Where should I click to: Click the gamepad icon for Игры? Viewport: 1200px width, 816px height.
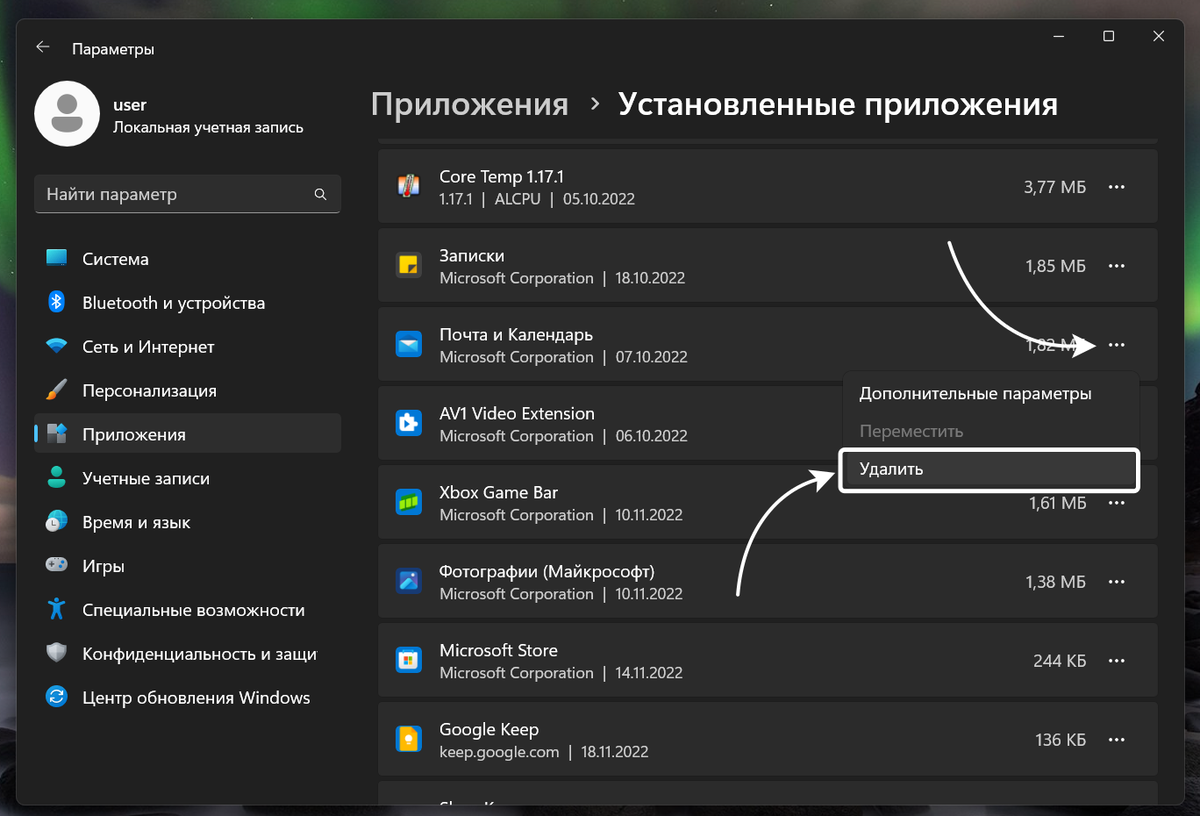click(x=57, y=566)
